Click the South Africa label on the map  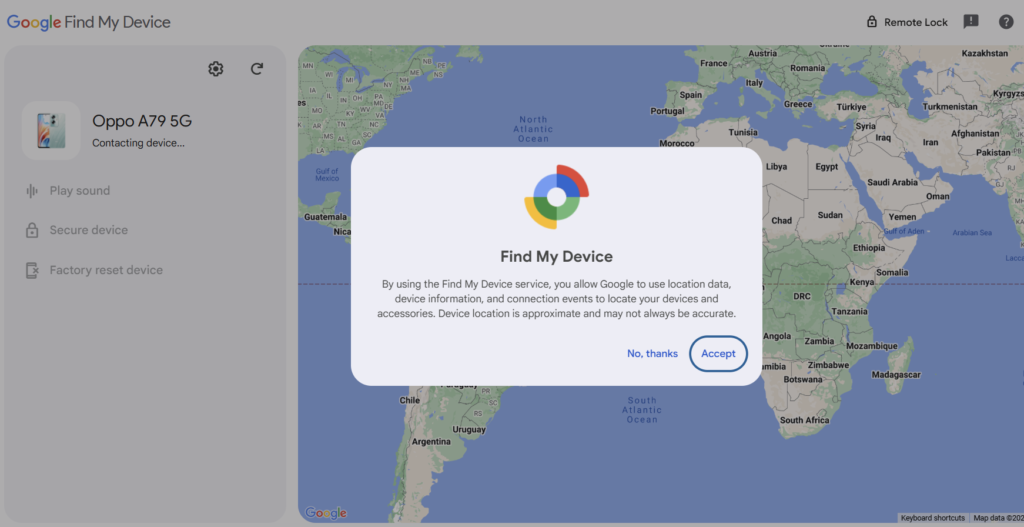[805, 420]
